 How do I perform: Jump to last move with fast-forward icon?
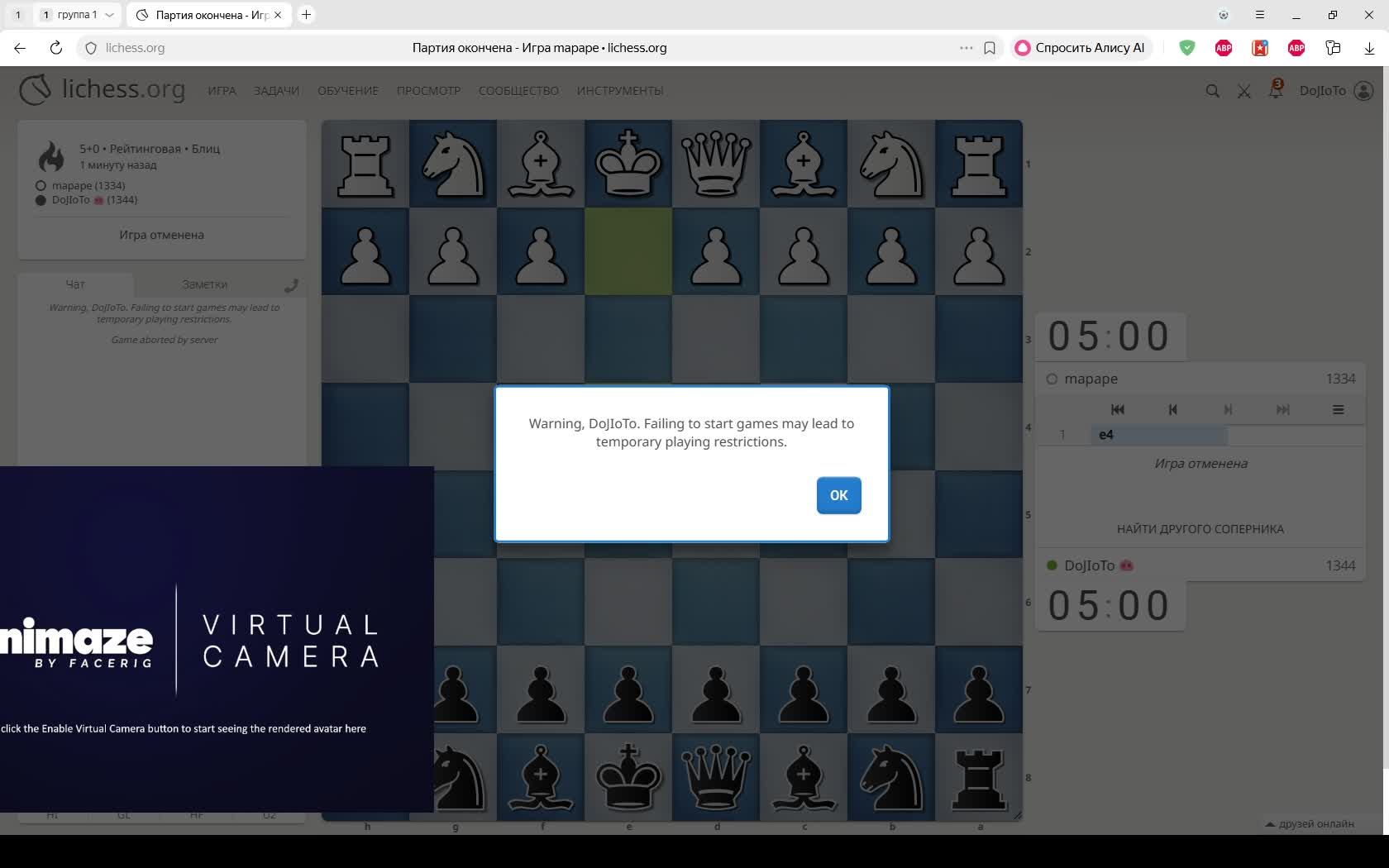pos(1283,410)
